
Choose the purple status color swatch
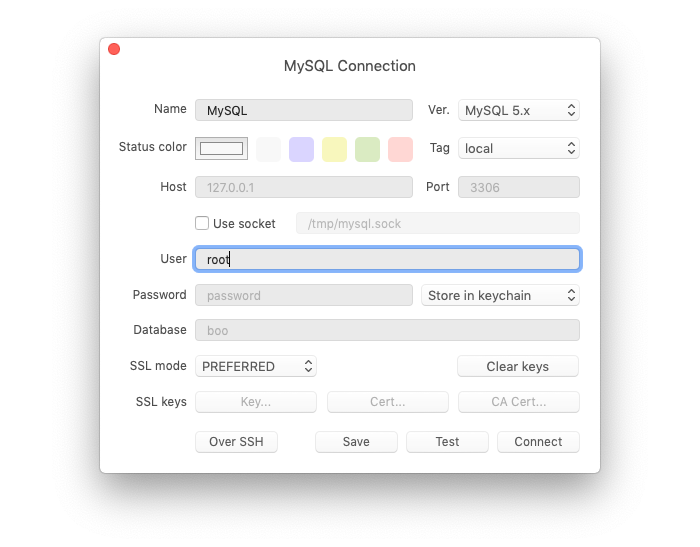coord(301,149)
